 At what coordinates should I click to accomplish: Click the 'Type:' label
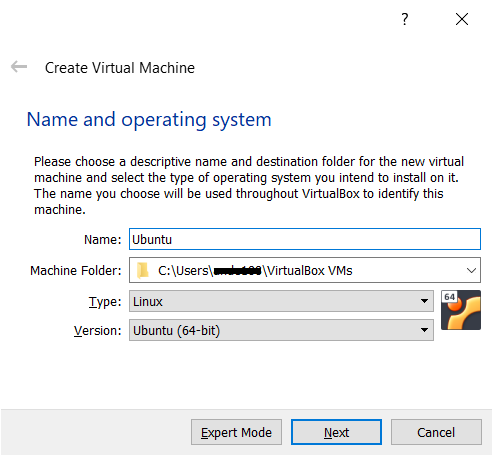(105, 302)
